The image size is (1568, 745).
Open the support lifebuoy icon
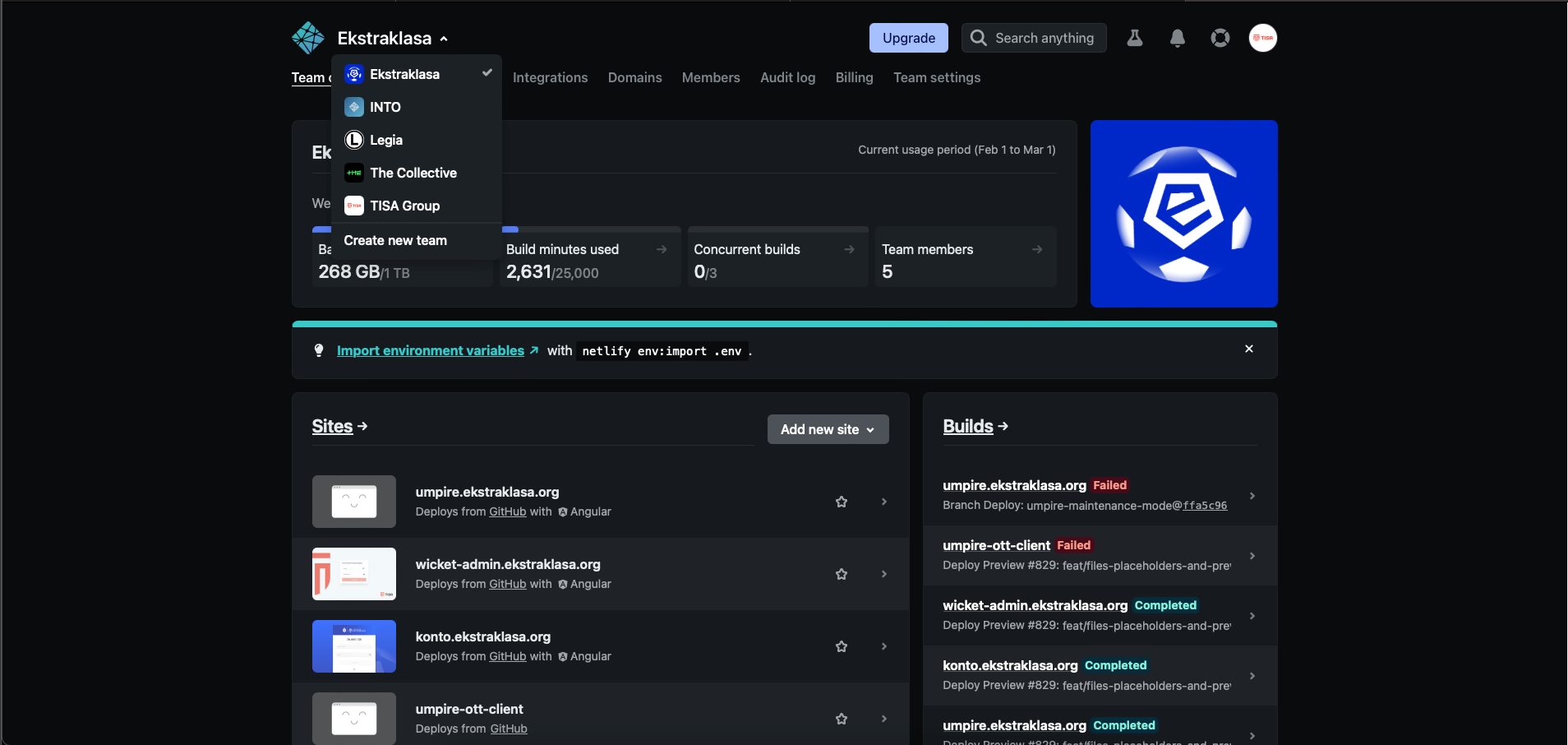point(1220,38)
